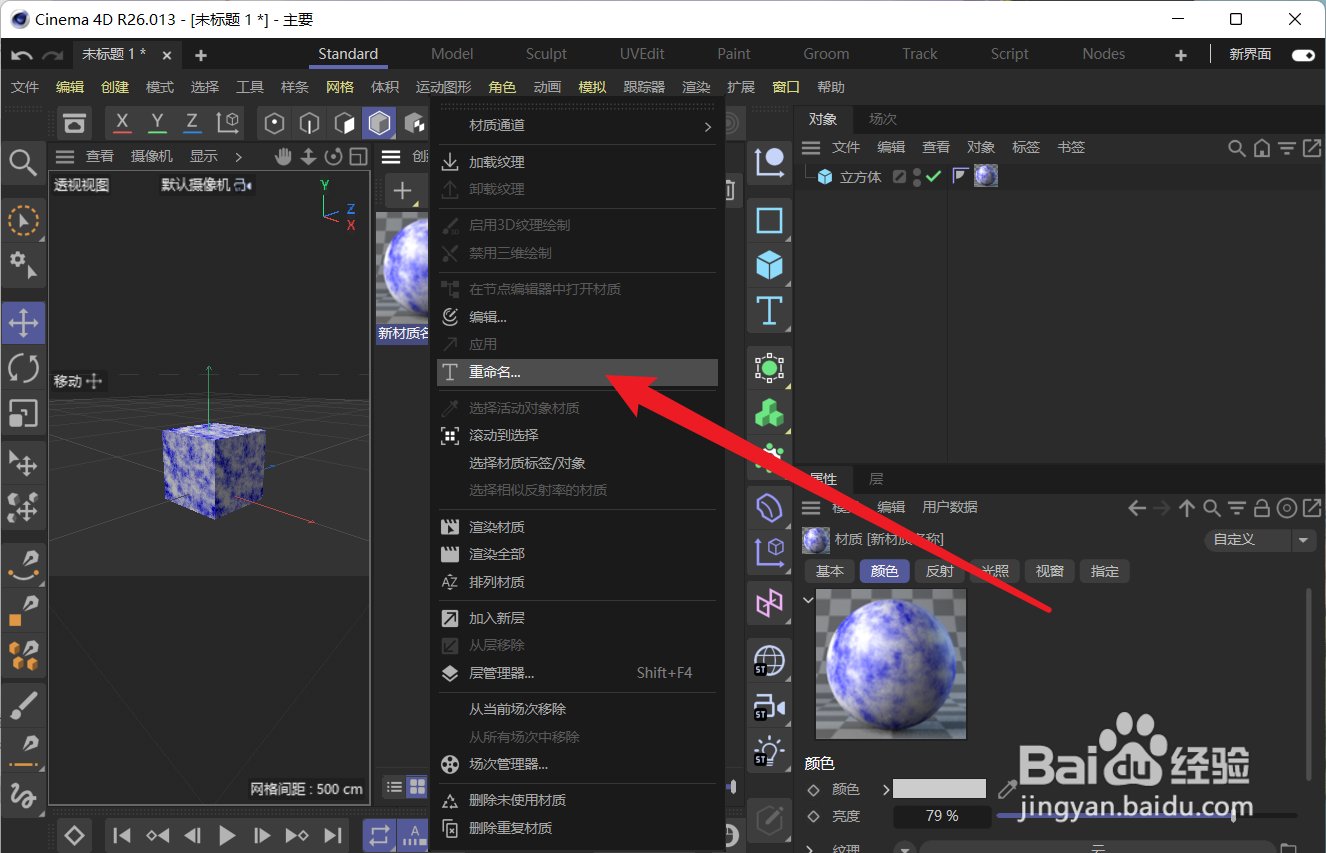
Task: Select the Scale tool below the Rotate tool
Action: tap(23, 414)
